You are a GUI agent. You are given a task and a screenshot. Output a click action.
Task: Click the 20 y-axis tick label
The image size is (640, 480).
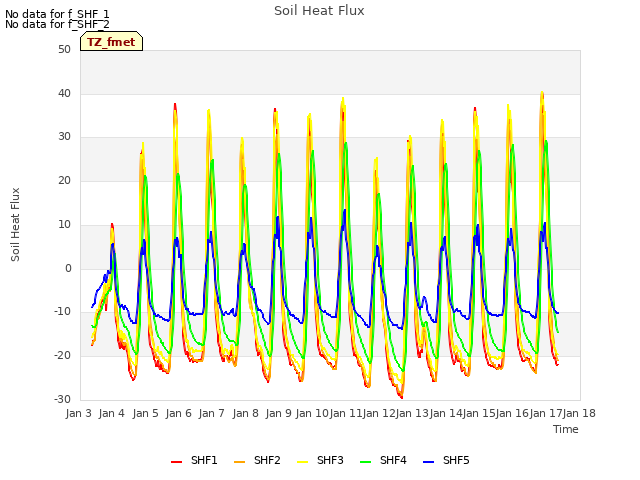64,180
